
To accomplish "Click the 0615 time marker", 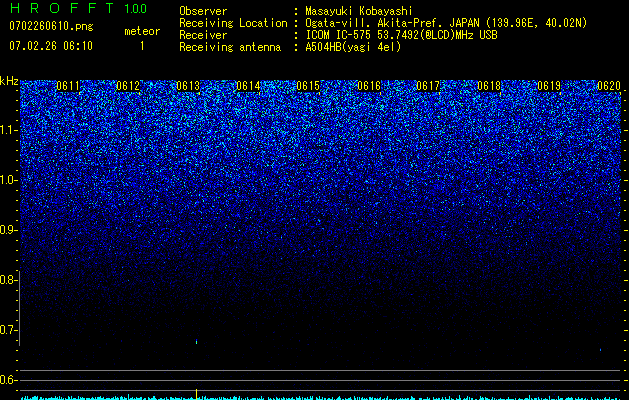I will (308, 86).
